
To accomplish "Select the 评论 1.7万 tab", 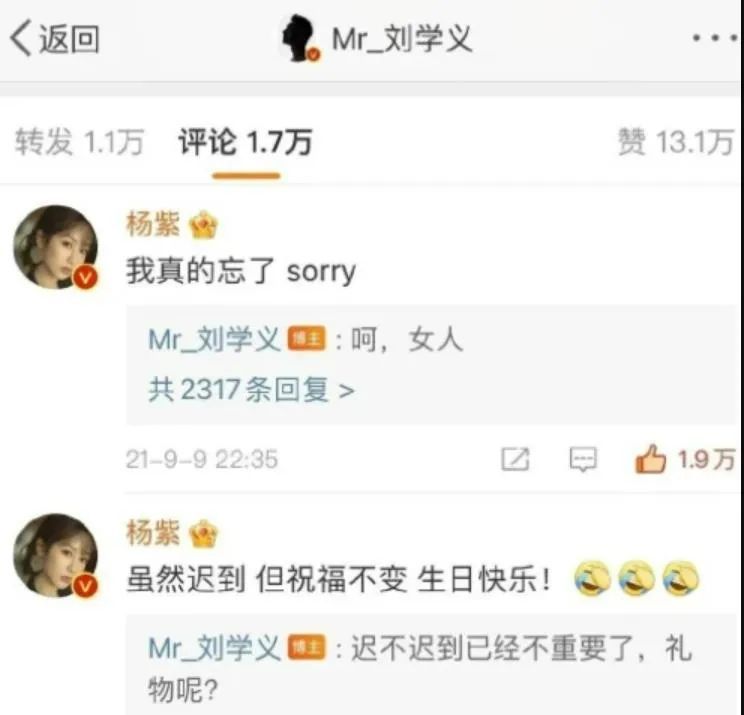I will (245, 141).
